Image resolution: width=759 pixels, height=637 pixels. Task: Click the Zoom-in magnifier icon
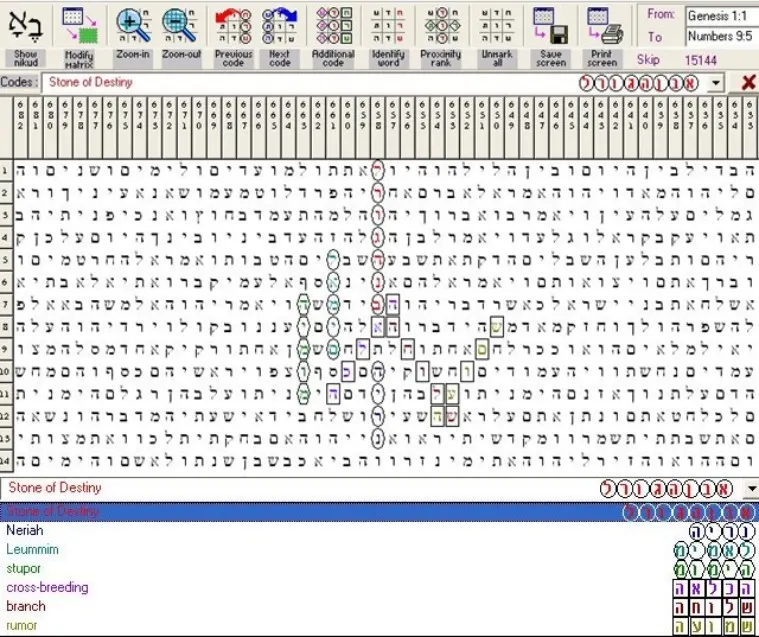tap(133, 25)
